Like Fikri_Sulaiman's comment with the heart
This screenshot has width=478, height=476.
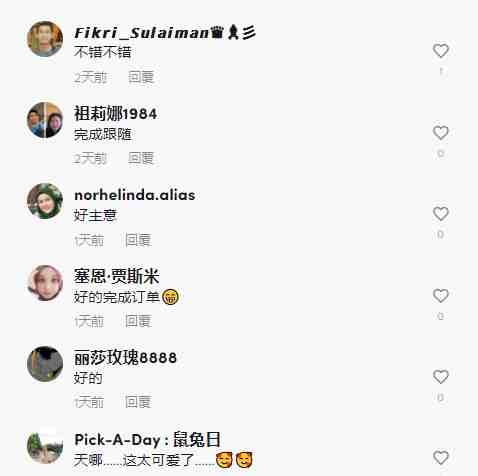click(x=441, y=51)
